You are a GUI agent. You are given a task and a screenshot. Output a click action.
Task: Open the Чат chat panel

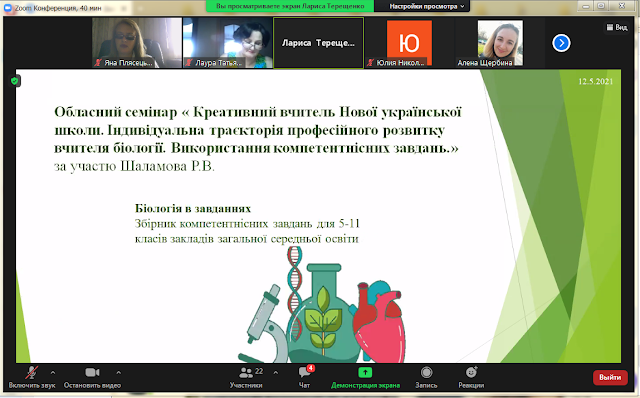click(304, 377)
